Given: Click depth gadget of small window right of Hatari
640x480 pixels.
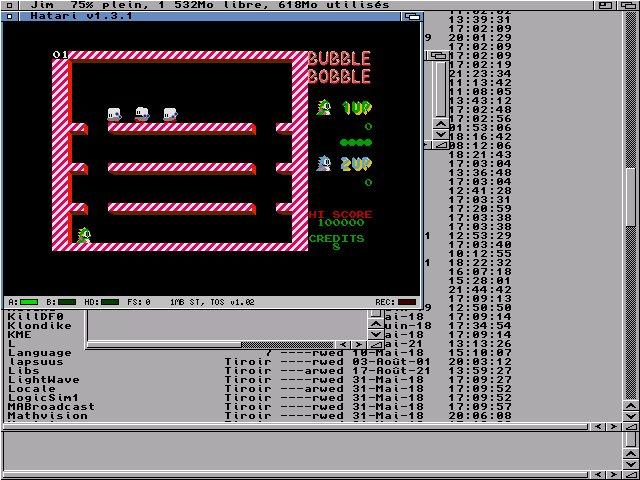Looking at the screenshot, I should pyautogui.click(x=437, y=56).
